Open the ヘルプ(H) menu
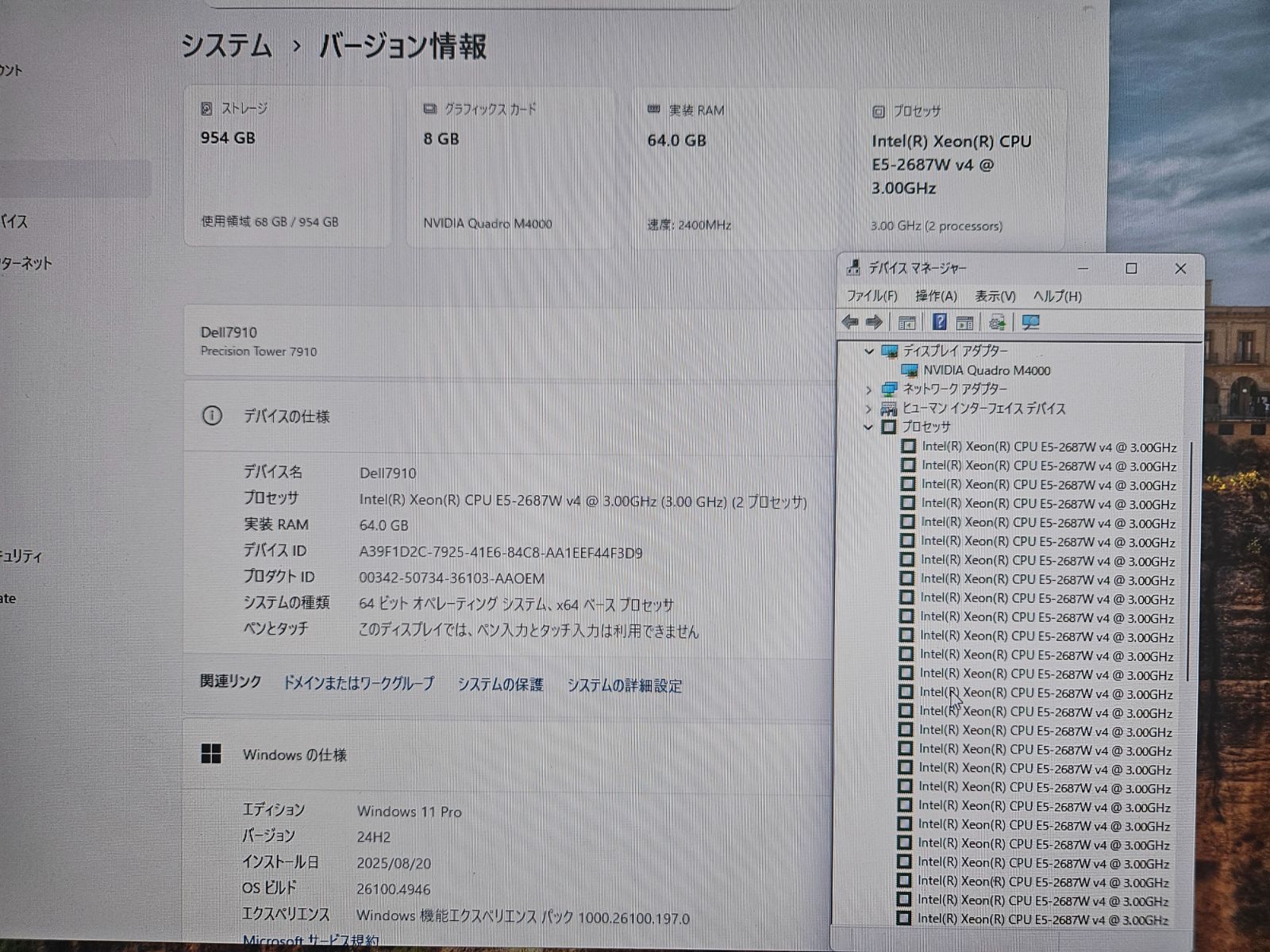Viewport: 1270px width, 952px height. [1056, 296]
